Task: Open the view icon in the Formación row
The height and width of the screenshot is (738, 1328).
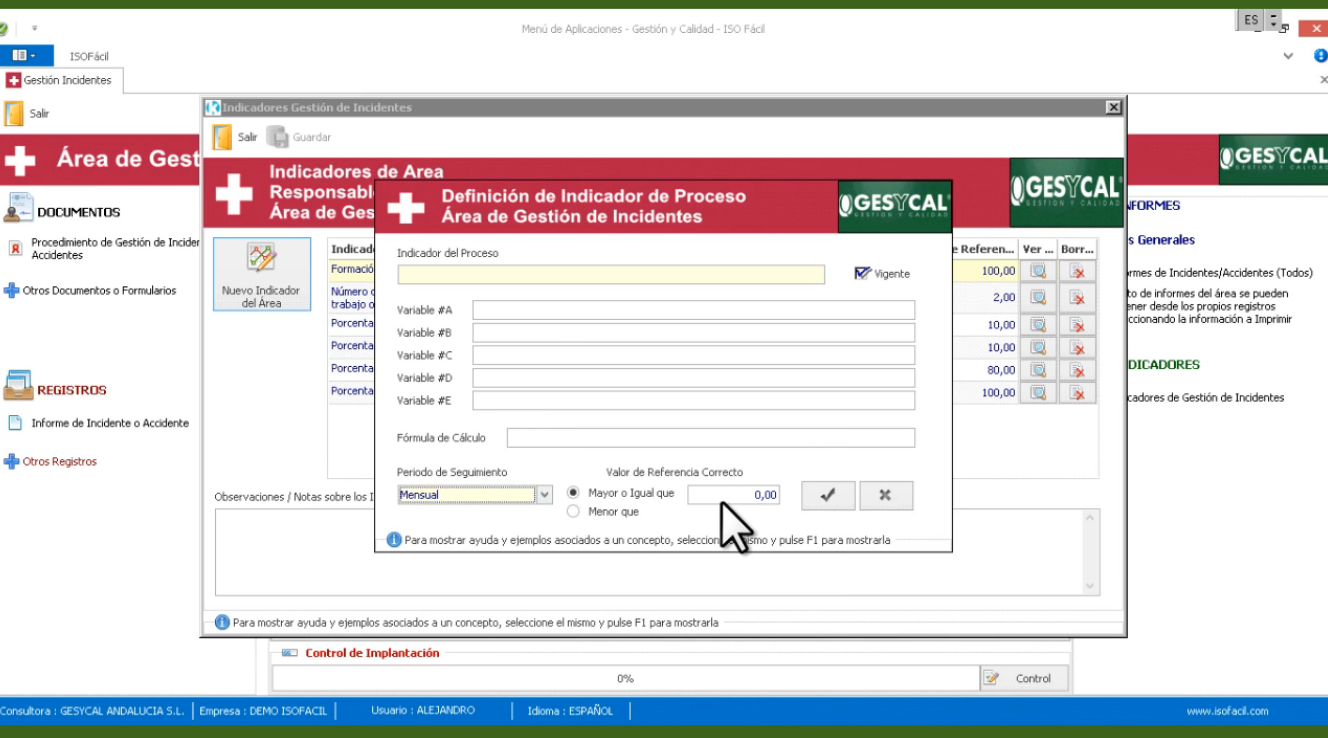Action: (x=1038, y=271)
